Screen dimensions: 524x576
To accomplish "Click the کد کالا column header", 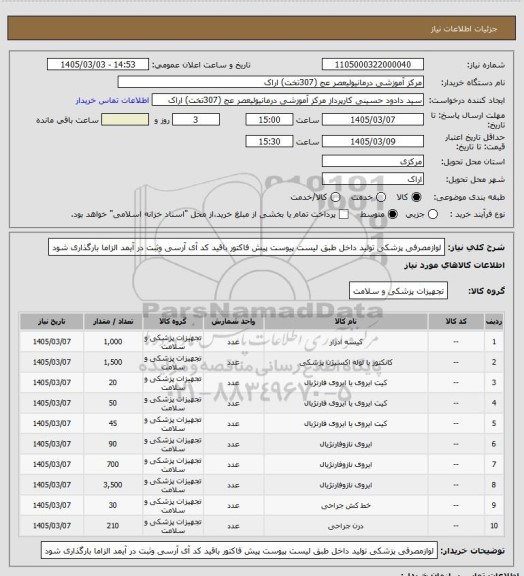I will (x=456, y=322).
